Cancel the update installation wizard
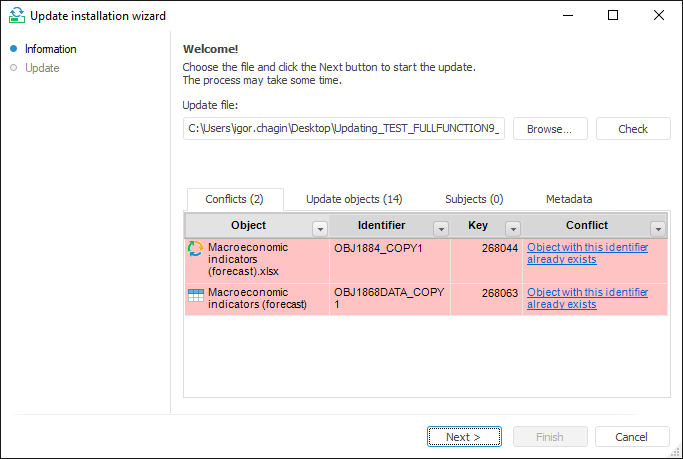The image size is (683, 459). (x=632, y=437)
